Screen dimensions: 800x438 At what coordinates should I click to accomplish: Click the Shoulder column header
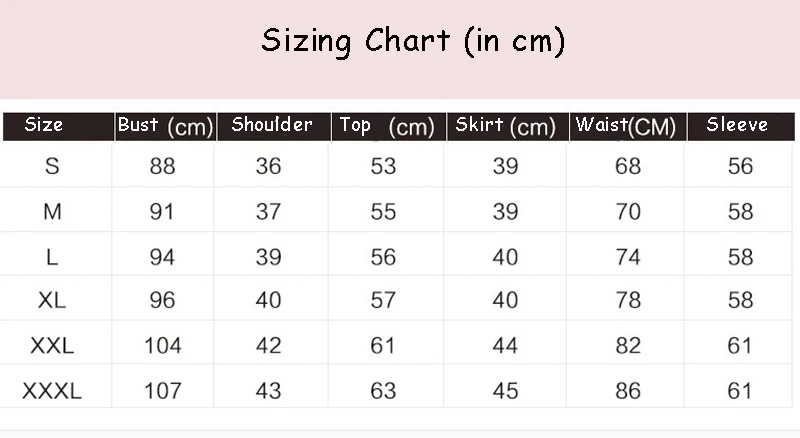(x=272, y=125)
